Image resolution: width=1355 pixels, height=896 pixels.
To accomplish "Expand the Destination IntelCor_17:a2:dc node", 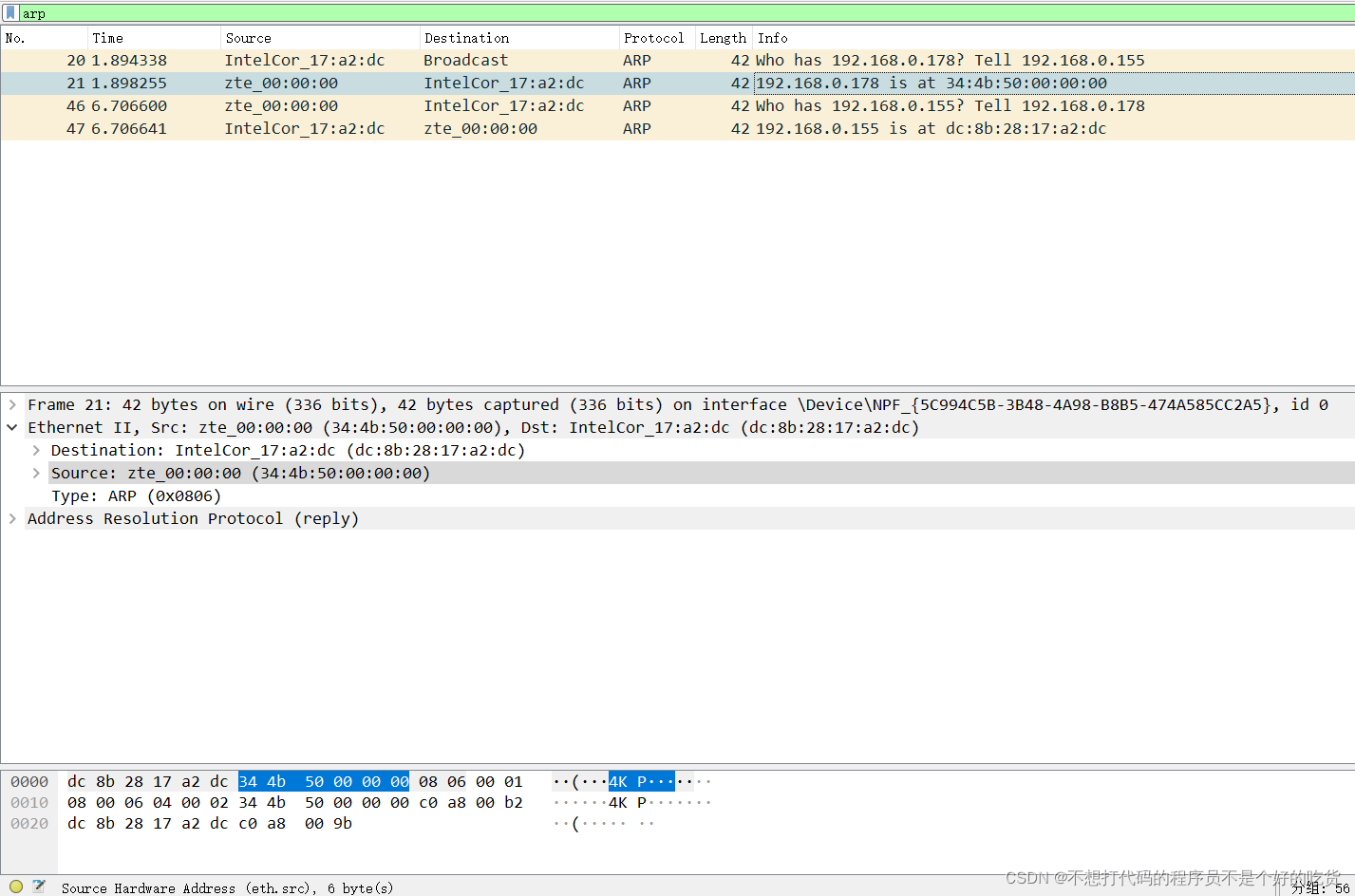I will 36,450.
